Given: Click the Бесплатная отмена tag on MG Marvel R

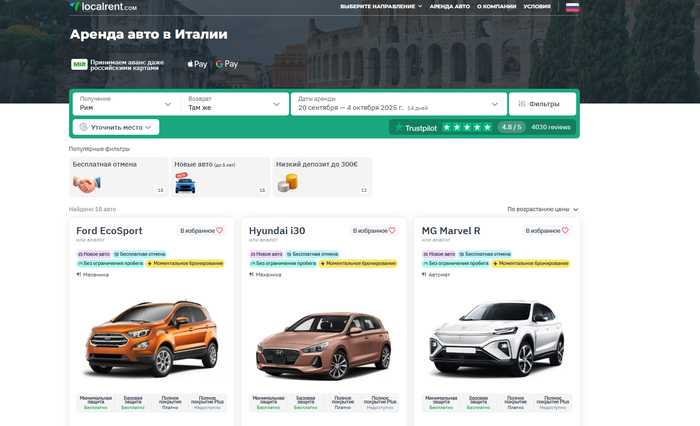Looking at the screenshot, I should [x=485, y=254].
